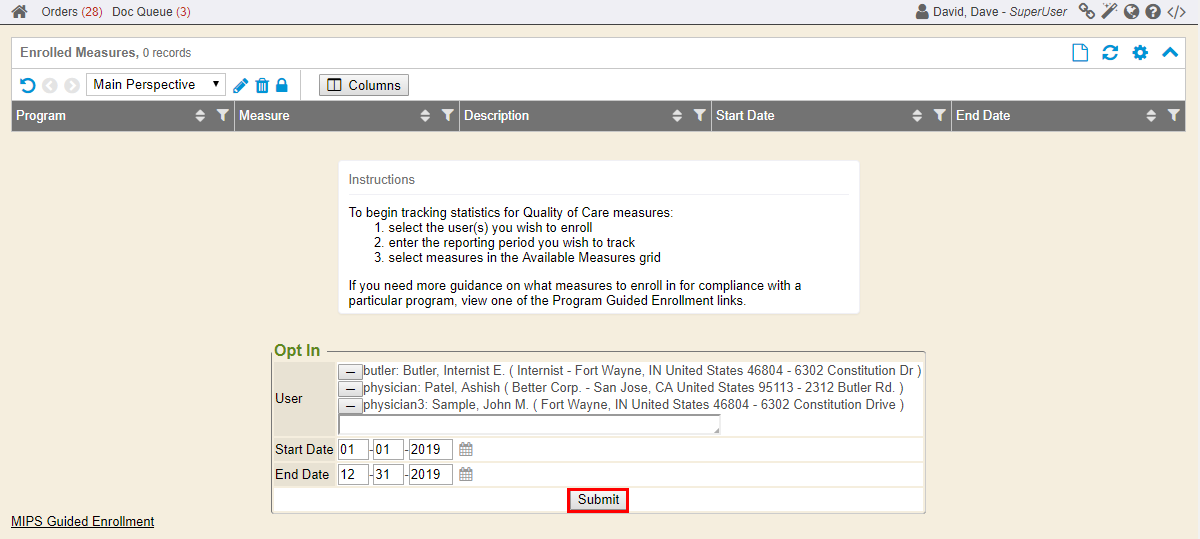Refresh the Enrolled Measures grid

(1110, 53)
